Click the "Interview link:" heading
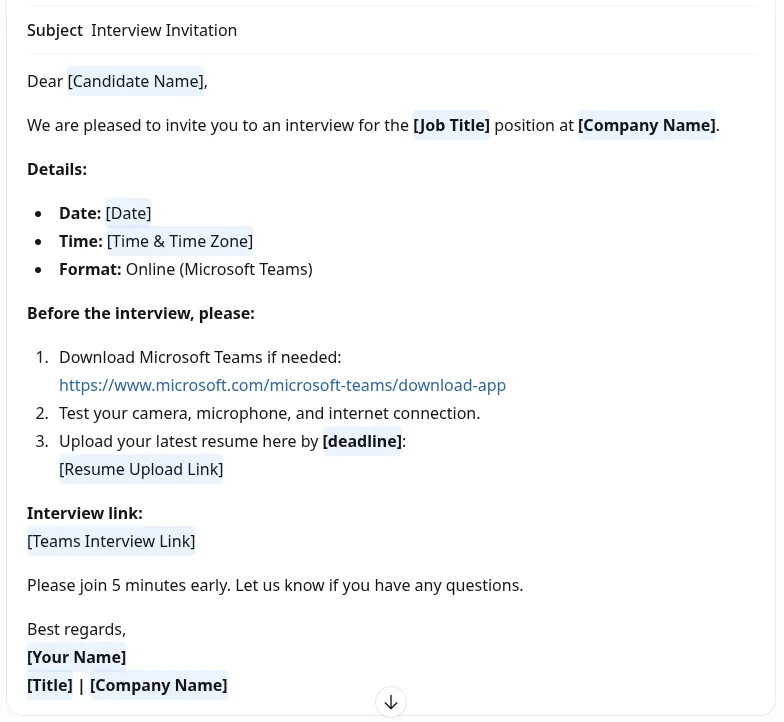Screen dimensions: 784x722 [85, 513]
